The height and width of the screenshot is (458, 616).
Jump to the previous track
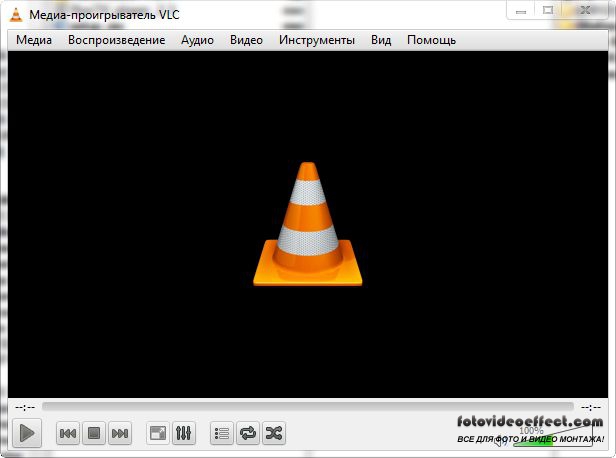(x=68, y=433)
